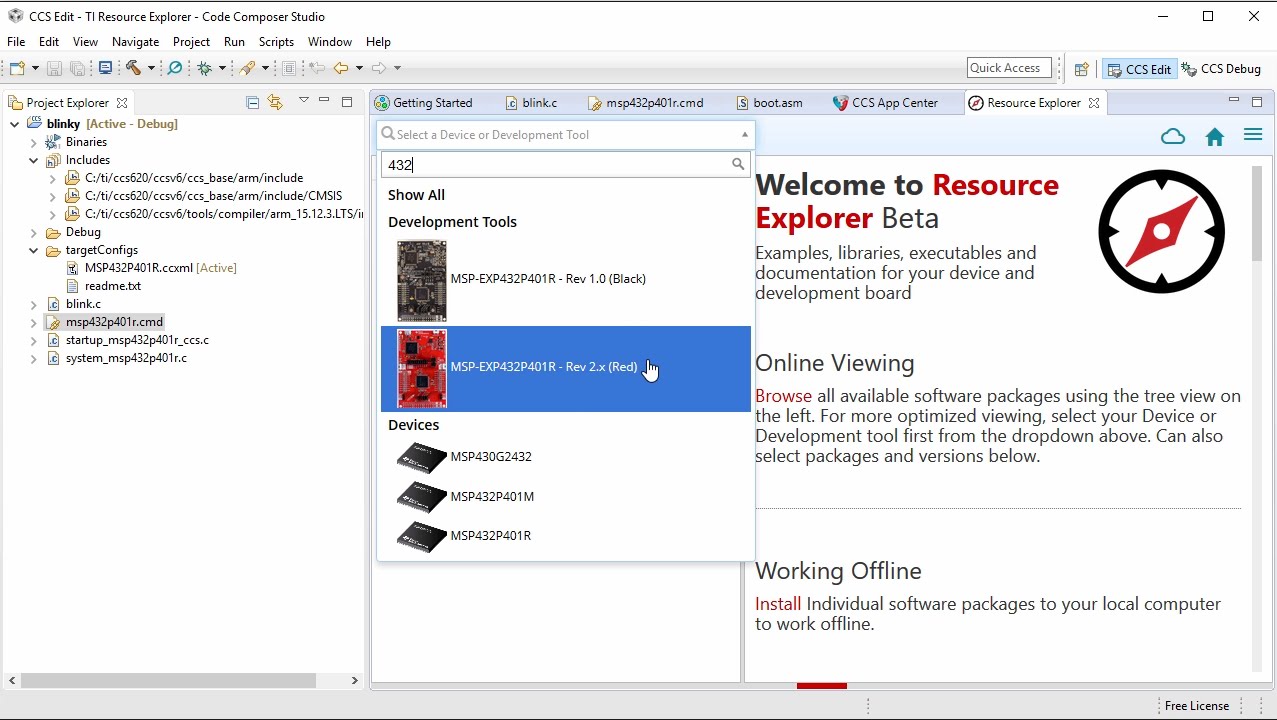The width and height of the screenshot is (1277, 720).
Task: Select MSP430G2432 device
Action: [x=566, y=457]
